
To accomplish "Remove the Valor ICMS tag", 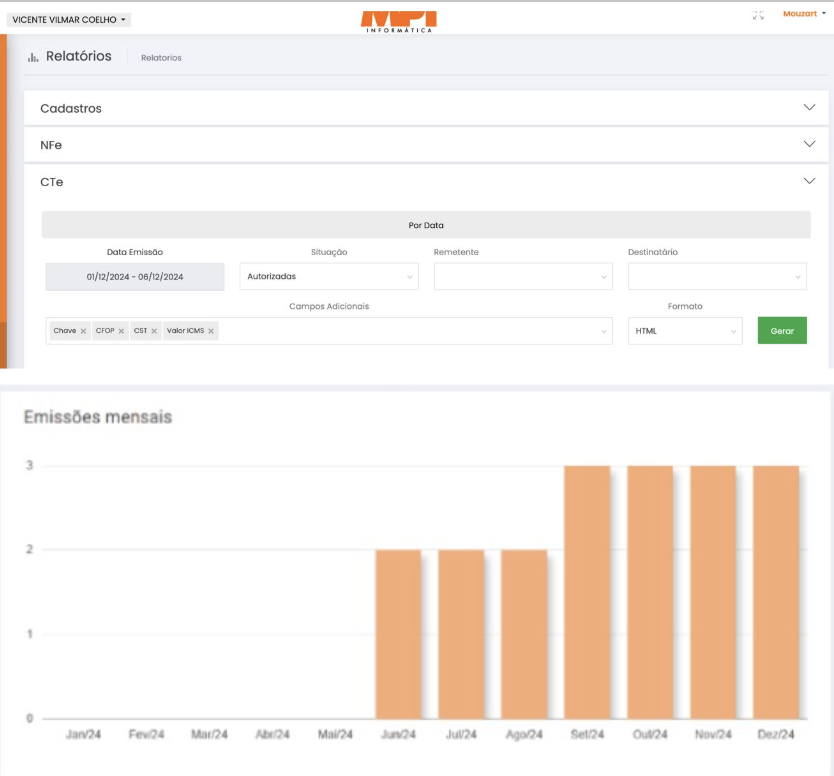I will tap(211, 331).
